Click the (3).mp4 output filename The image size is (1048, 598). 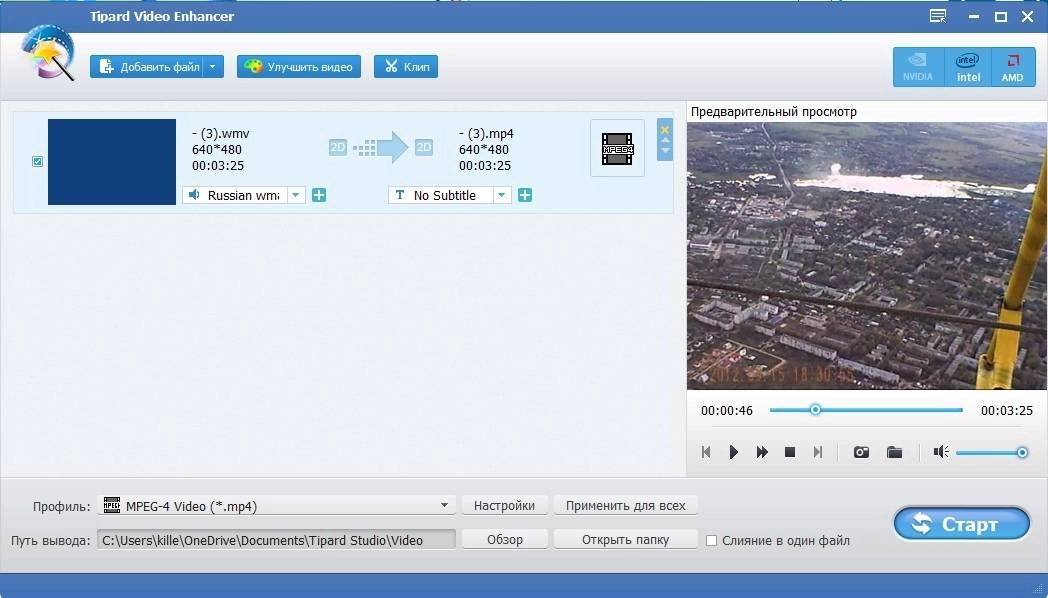(486, 134)
